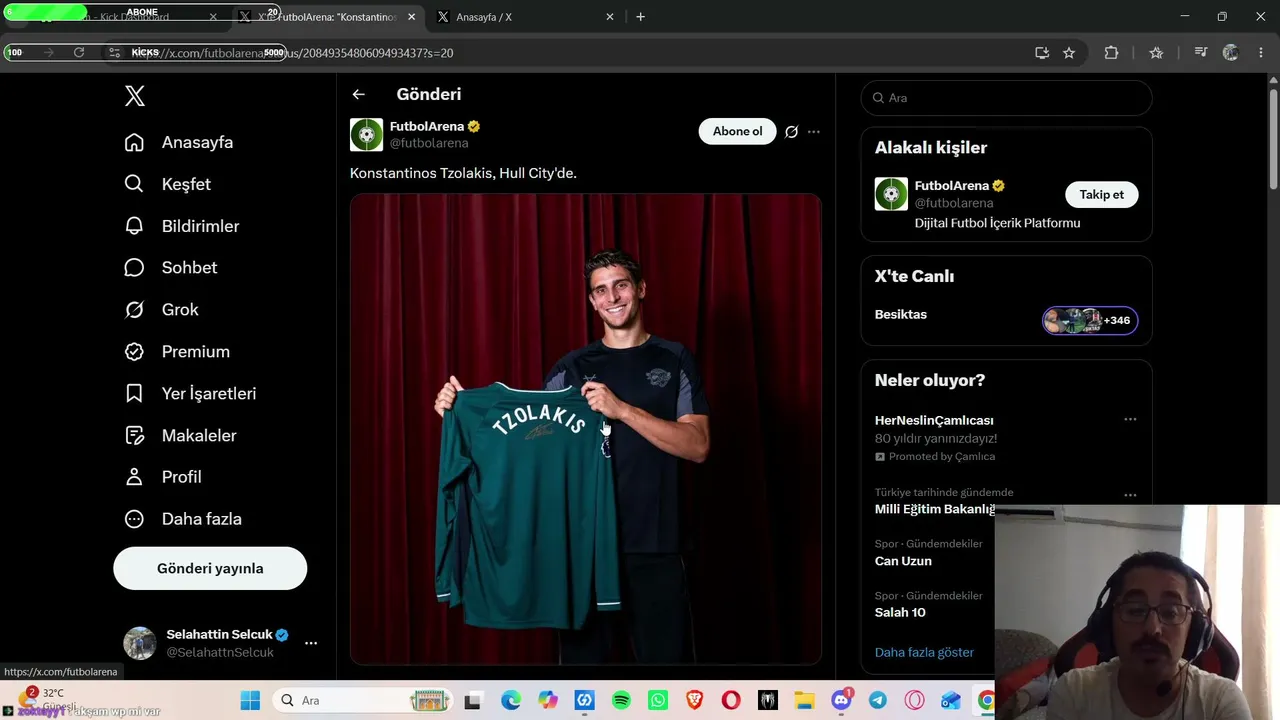The width and height of the screenshot is (1280, 720).
Task: Close the Anasayfa / X tab
Action: coord(610,17)
